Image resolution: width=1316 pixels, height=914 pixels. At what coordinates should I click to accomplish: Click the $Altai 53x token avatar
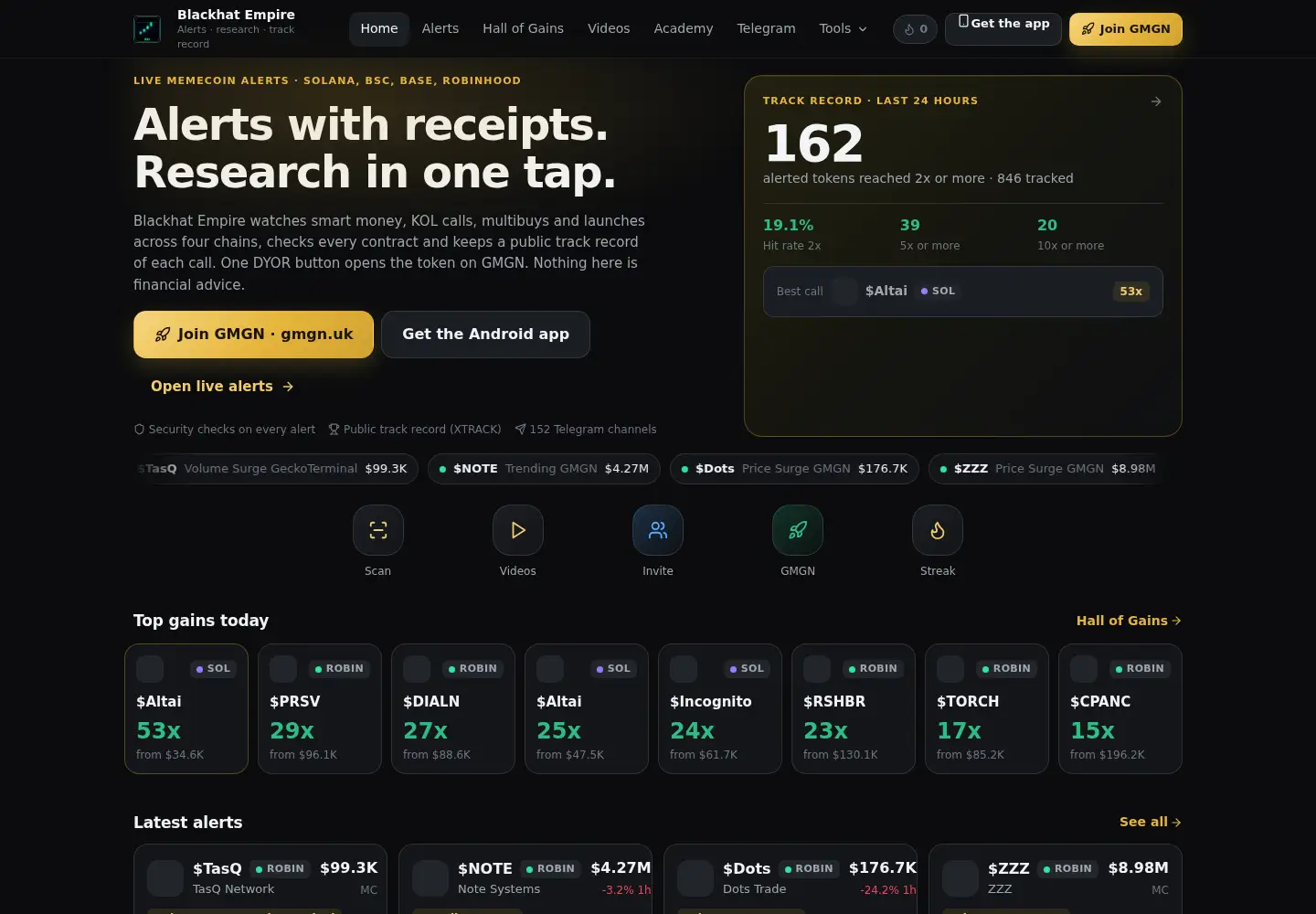tap(150, 669)
